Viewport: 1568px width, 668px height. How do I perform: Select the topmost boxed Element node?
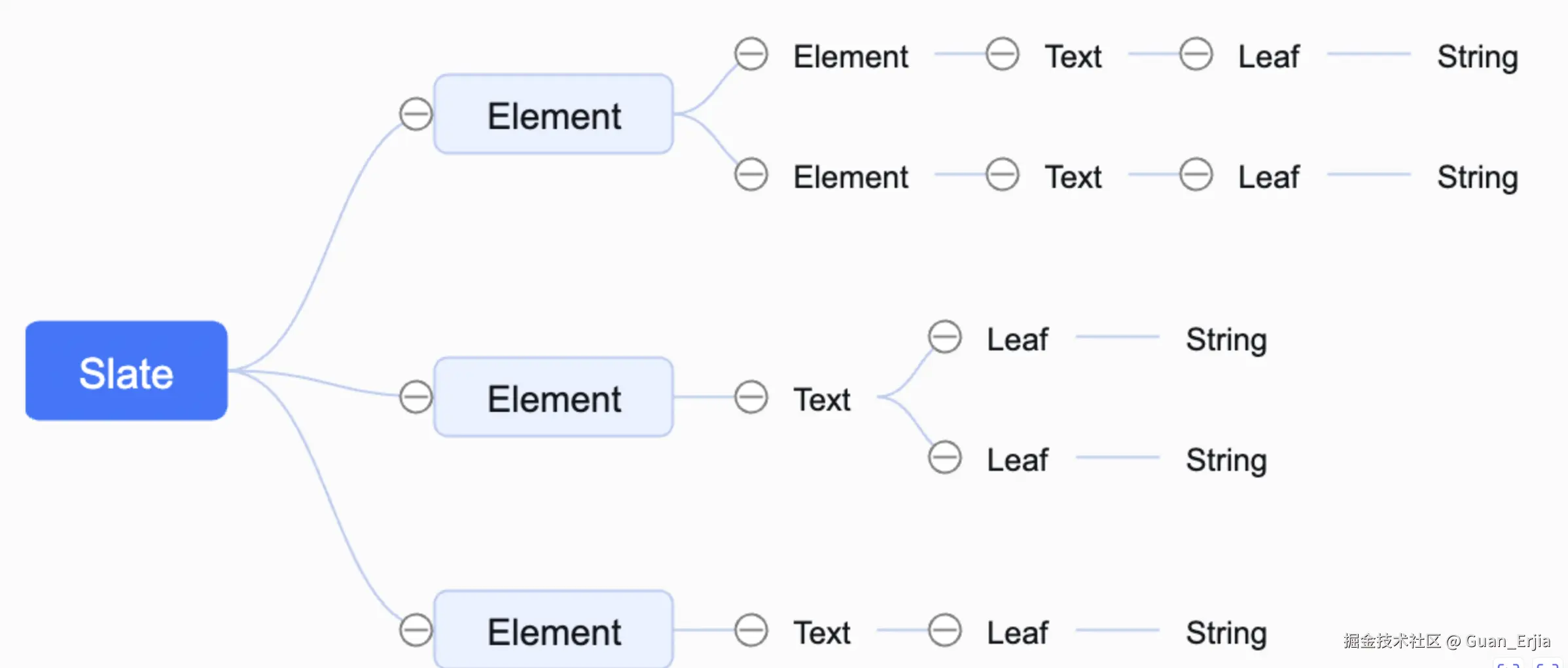[554, 115]
